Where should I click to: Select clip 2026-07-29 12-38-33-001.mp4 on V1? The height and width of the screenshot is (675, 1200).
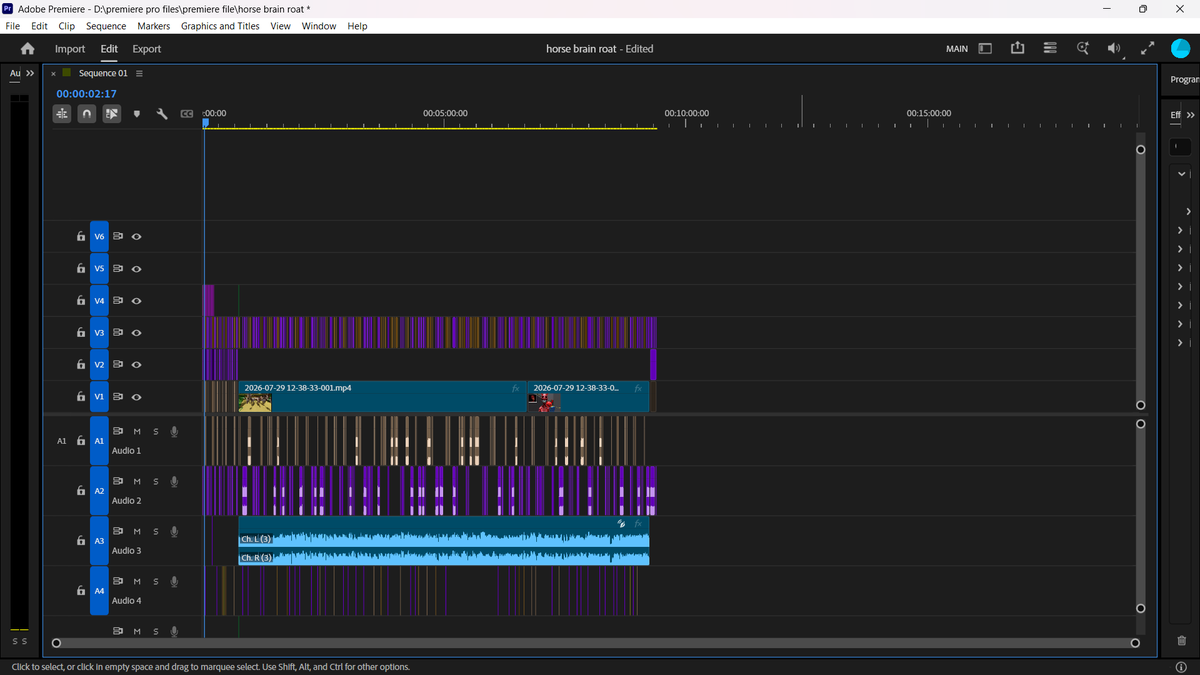[383, 397]
